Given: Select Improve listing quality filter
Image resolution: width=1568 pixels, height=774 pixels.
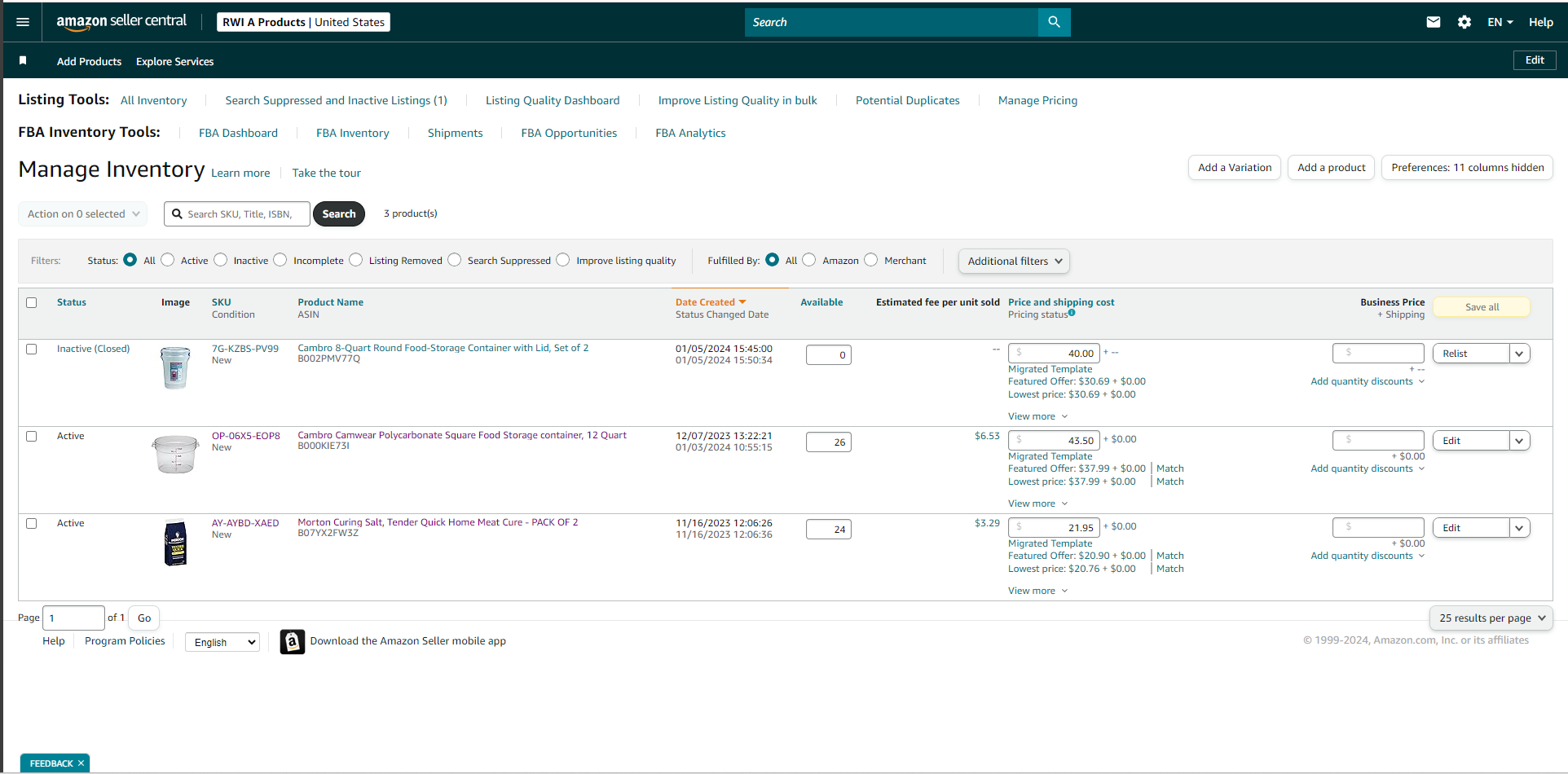Looking at the screenshot, I should coord(563,260).
